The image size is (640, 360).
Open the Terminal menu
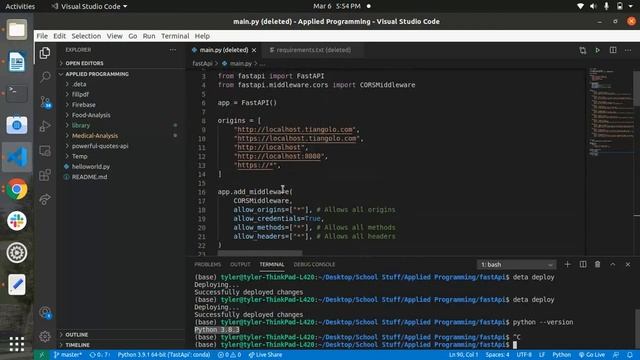tap(175, 36)
